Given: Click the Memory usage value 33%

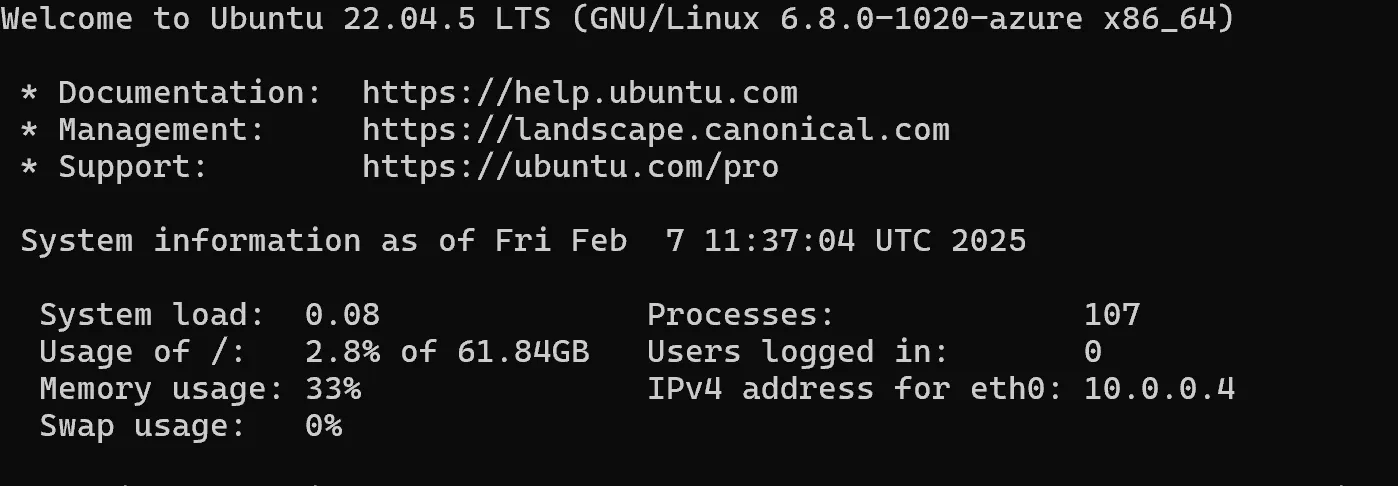Looking at the screenshot, I should (332, 389).
